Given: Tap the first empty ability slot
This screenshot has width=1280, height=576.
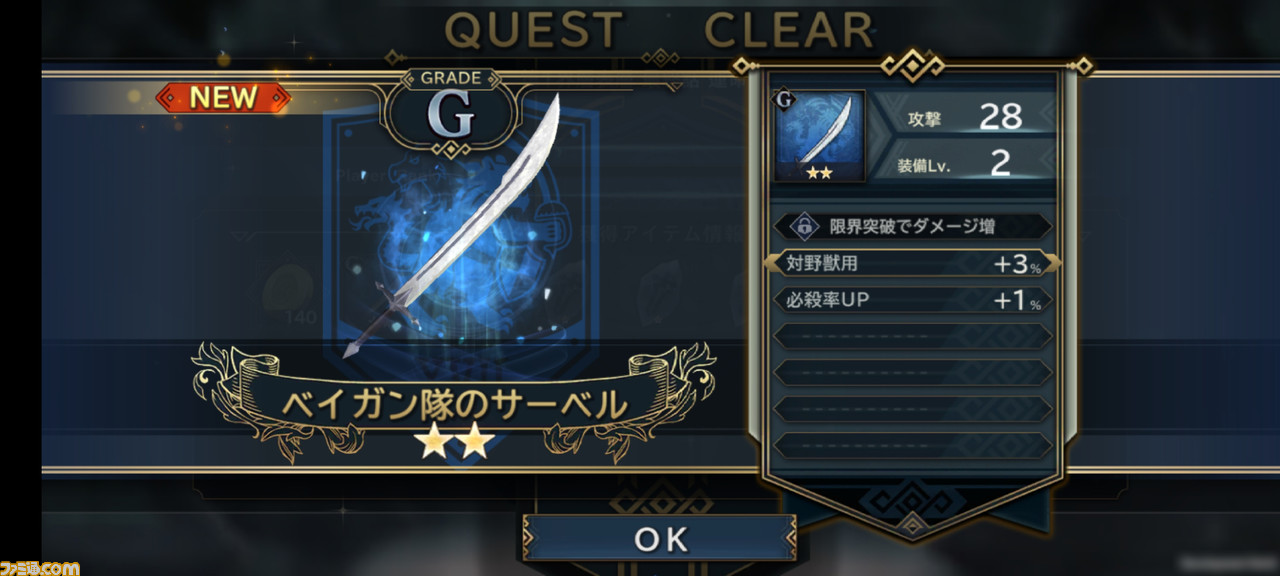Looking at the screenshot, I should click(x=912, y=336).
